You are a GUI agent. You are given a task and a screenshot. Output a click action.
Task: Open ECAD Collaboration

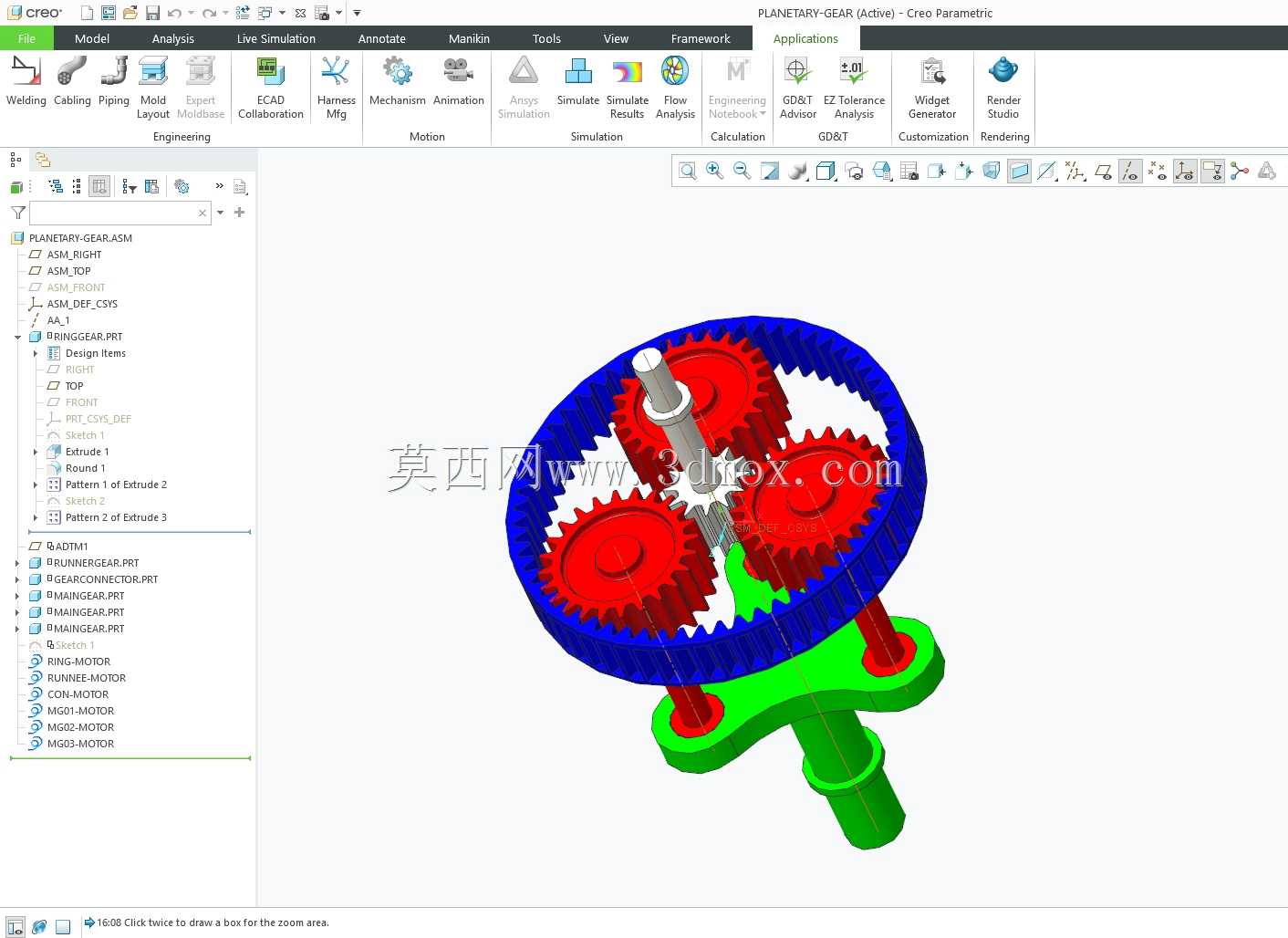coord(270,88)
